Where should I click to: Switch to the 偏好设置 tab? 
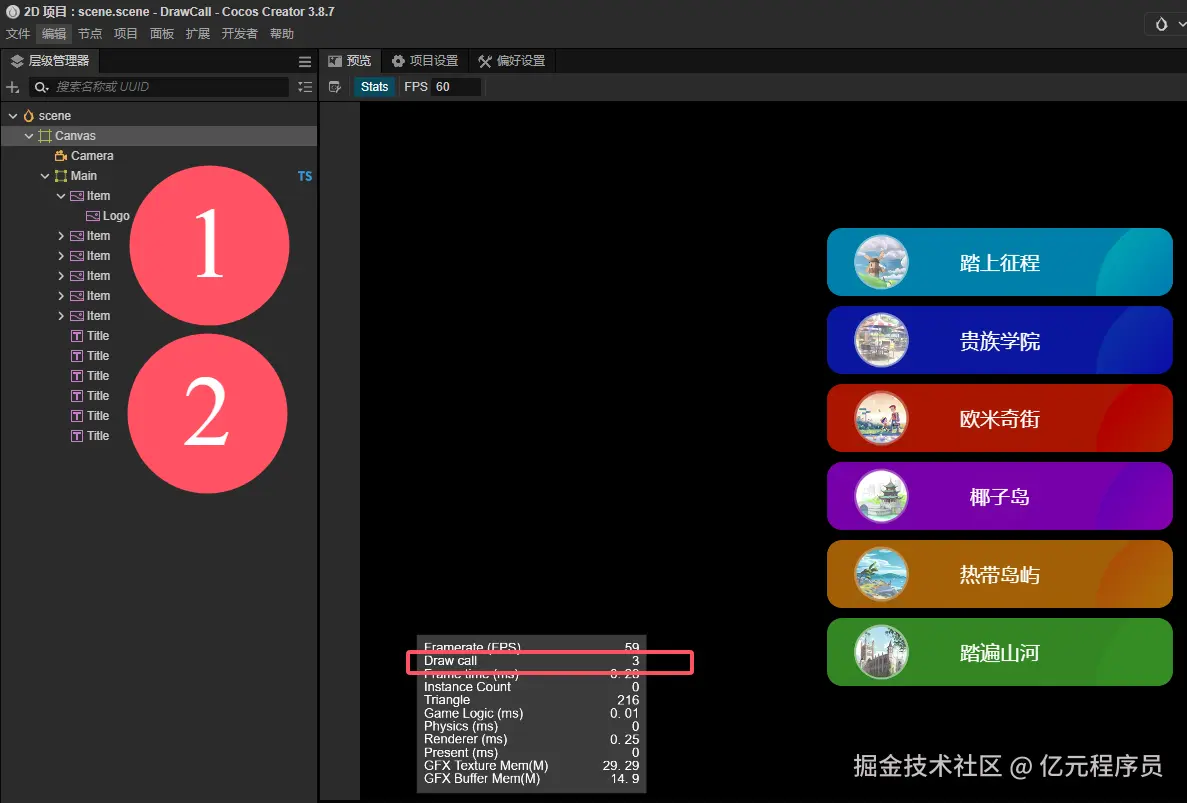[x=512, y=61]
